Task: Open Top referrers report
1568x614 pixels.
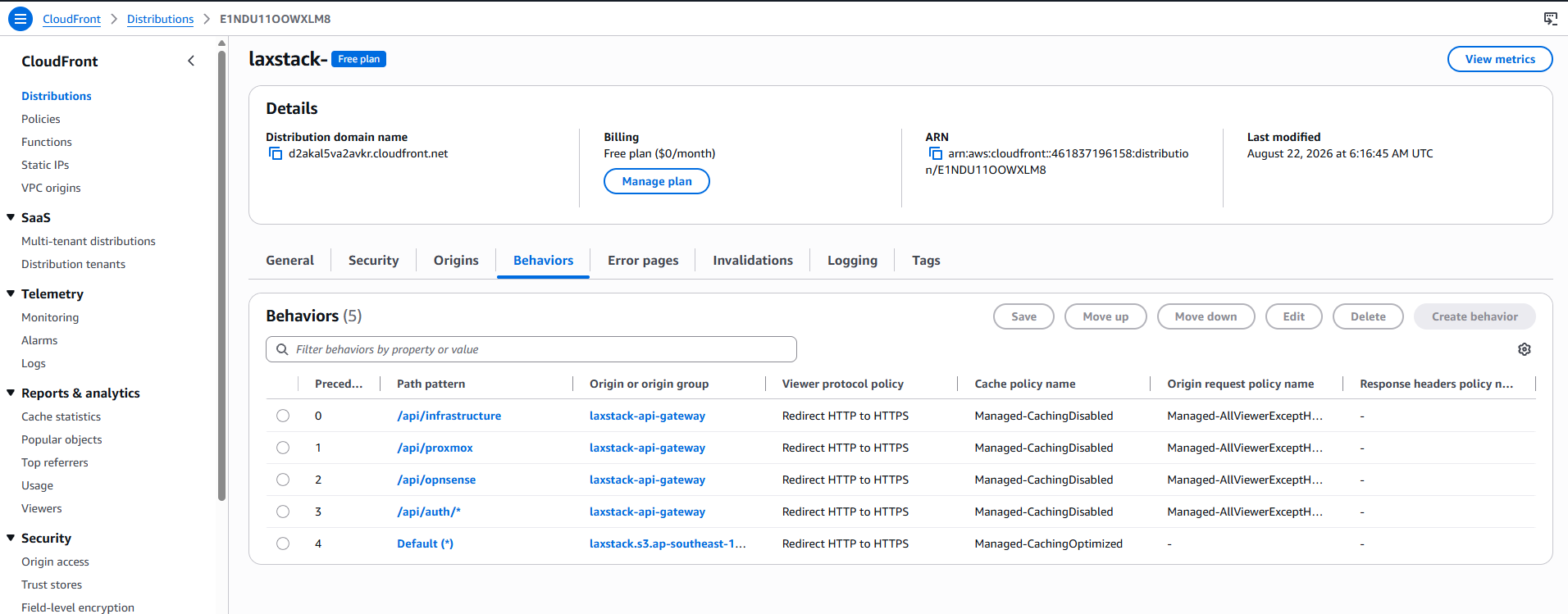Action: pos(54,462)
